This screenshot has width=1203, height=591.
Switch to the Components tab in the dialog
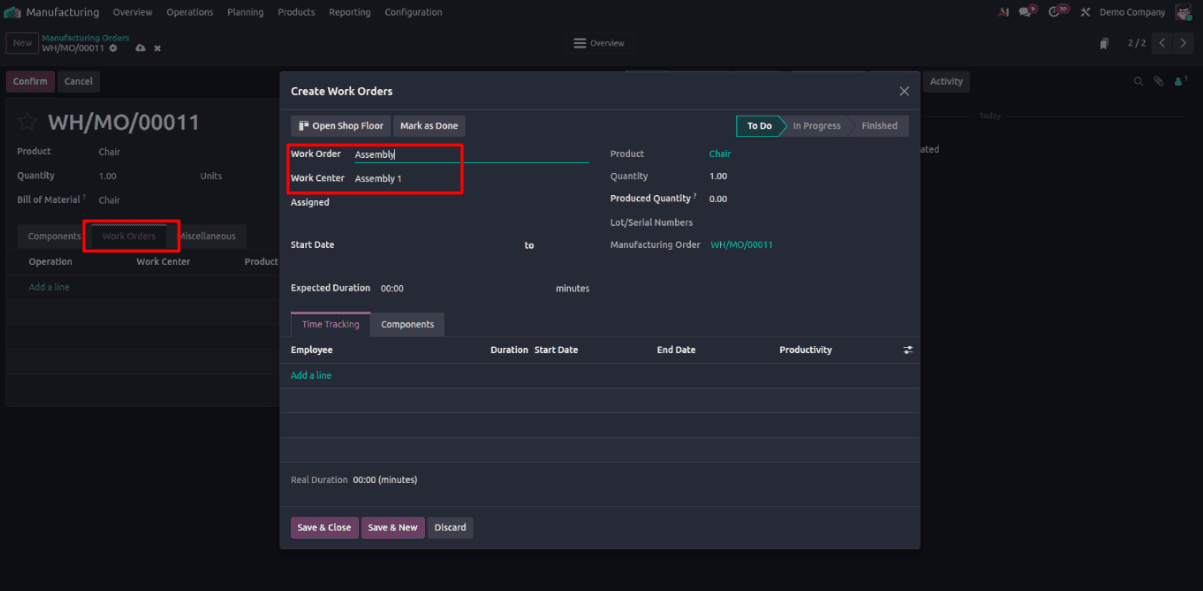406,324
